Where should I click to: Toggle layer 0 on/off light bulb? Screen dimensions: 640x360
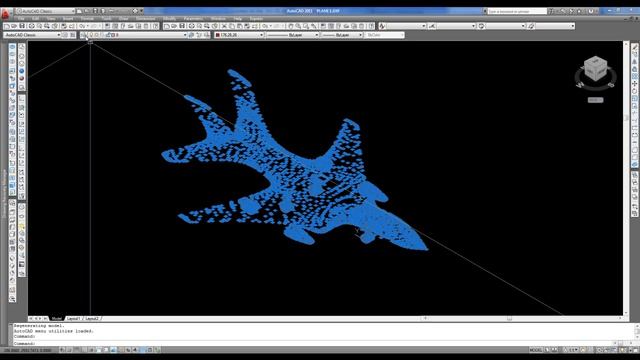91,35
